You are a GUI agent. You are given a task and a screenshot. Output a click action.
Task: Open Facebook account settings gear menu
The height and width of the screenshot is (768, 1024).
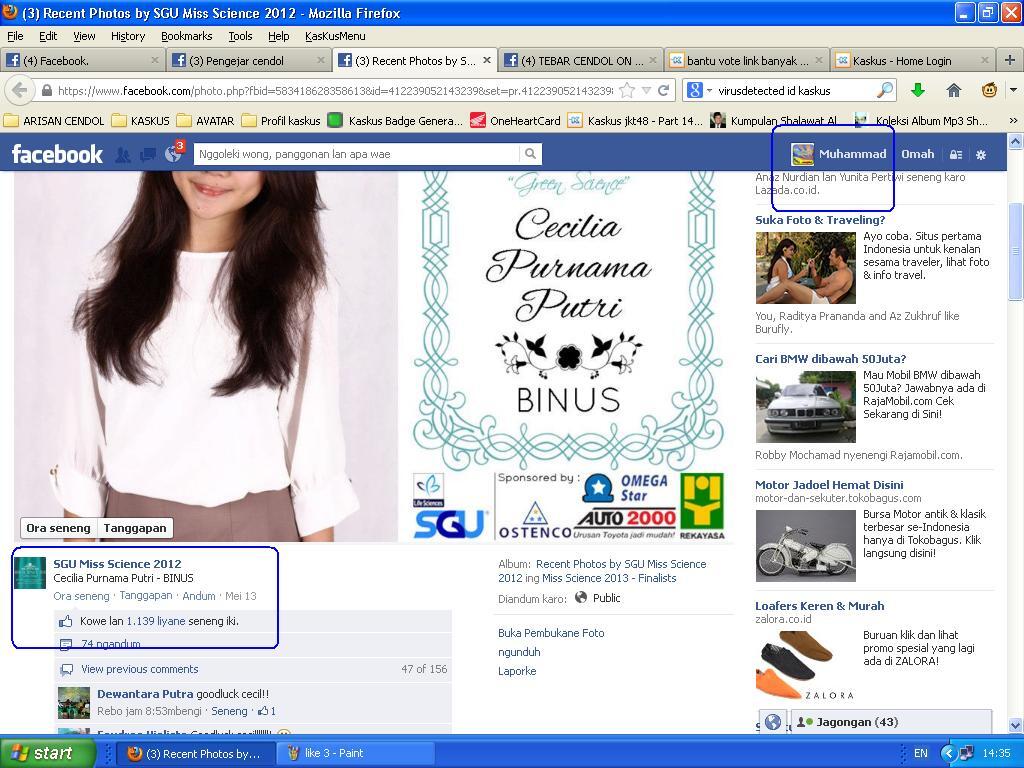(981, 155)
